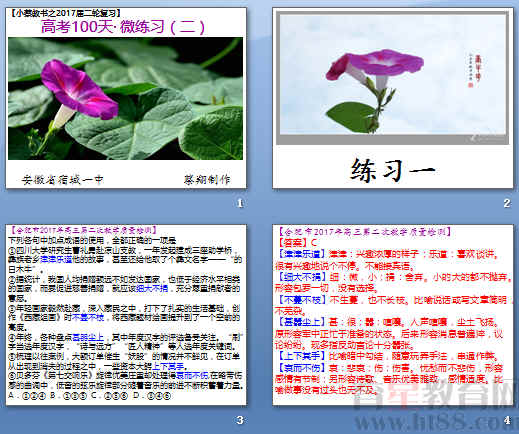Select slide 3 thumbnail with idiom question
The height and width of the screenshot is (434, 519).
126,315
